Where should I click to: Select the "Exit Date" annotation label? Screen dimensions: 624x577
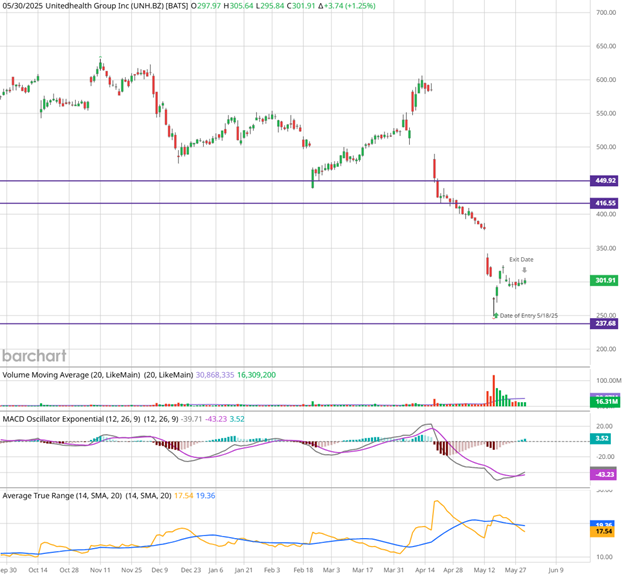(x=521, y=259)
